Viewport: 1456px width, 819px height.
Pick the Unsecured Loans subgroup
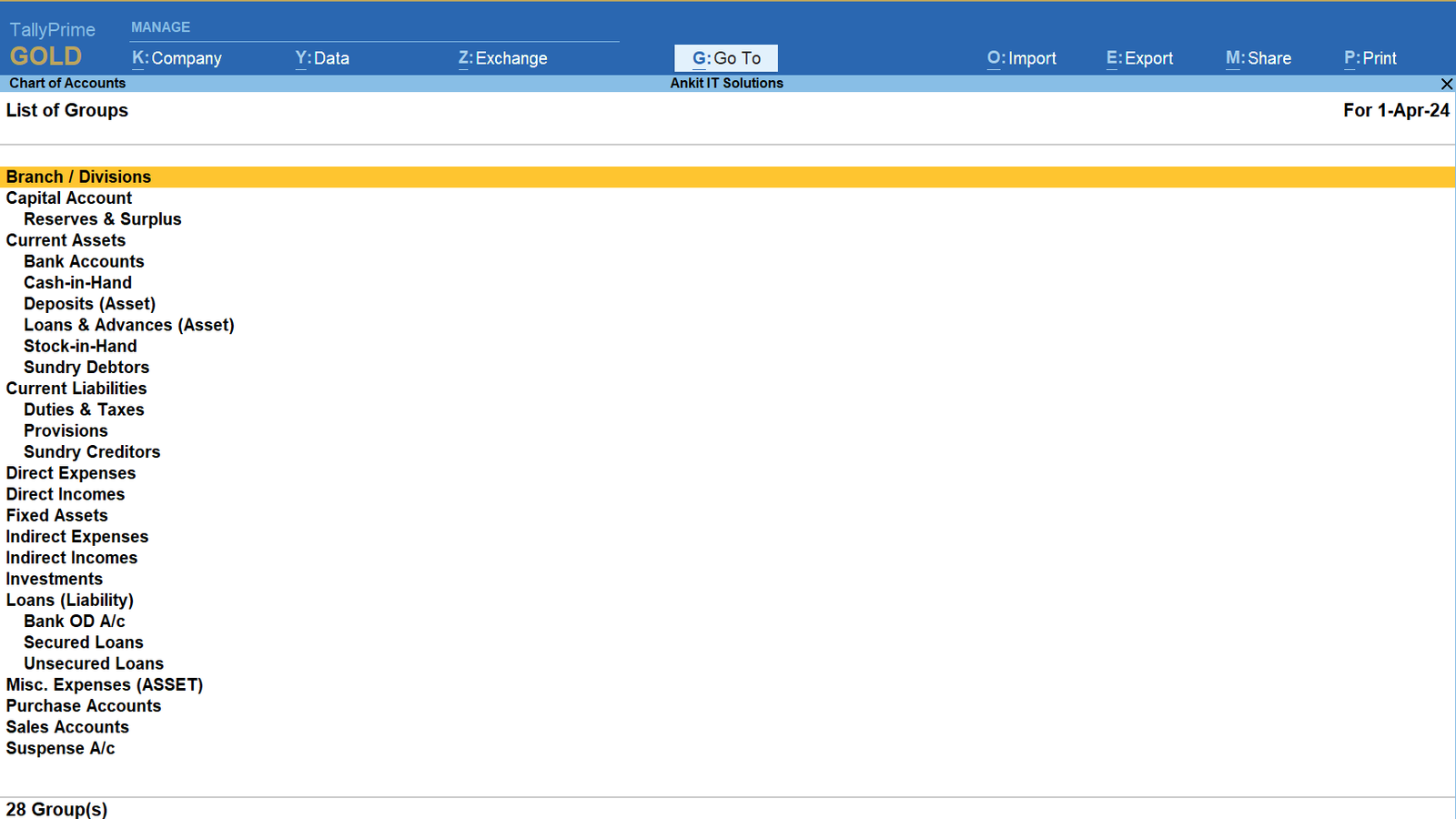(x=94, y=663)
